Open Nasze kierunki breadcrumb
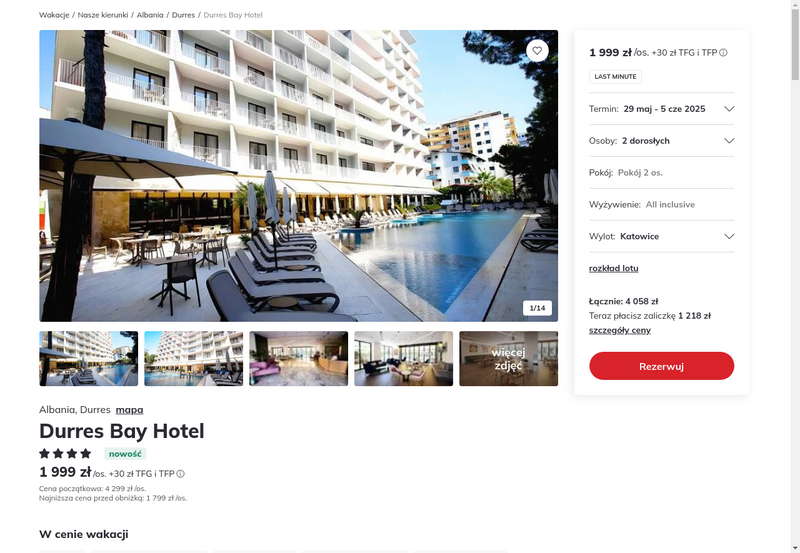 click(x=103, y=15)
